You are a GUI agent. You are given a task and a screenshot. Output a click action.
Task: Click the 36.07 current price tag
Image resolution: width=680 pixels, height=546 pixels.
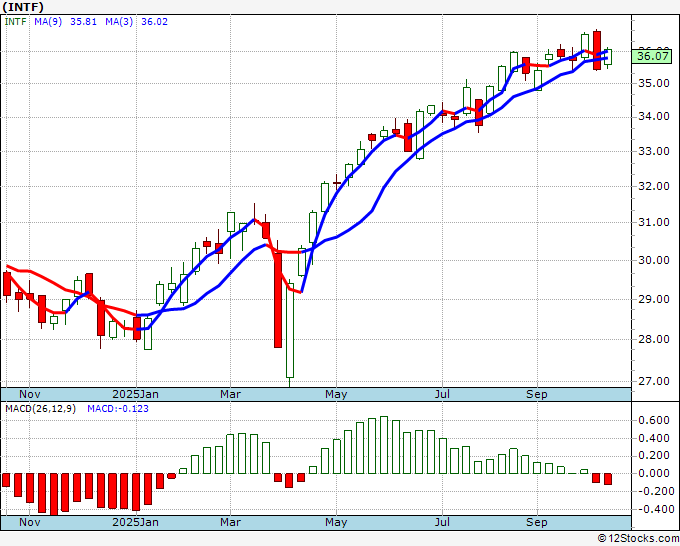(x=653, y=56)
